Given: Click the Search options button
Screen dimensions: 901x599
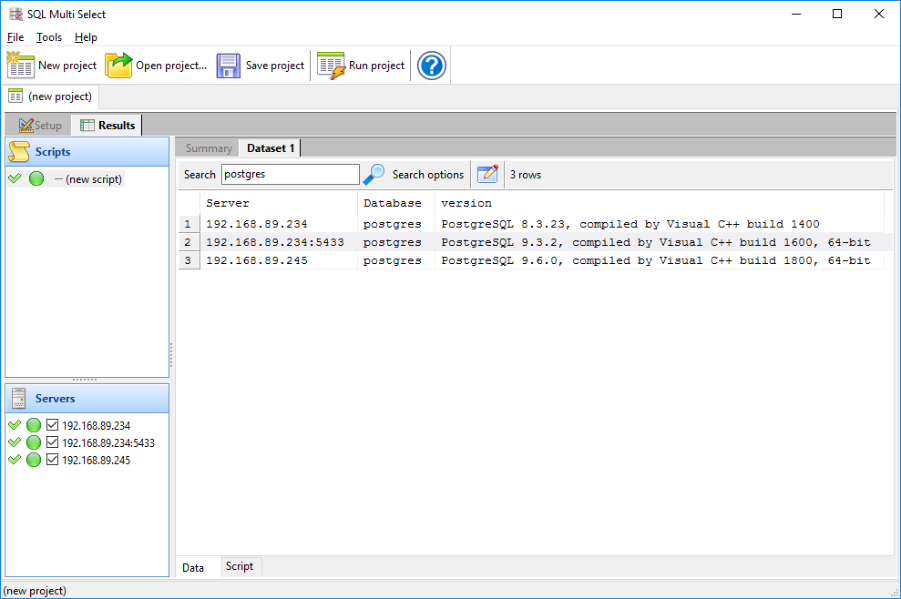Looking at the screenshot, I should pyautogui.click(x=428, y=174).
